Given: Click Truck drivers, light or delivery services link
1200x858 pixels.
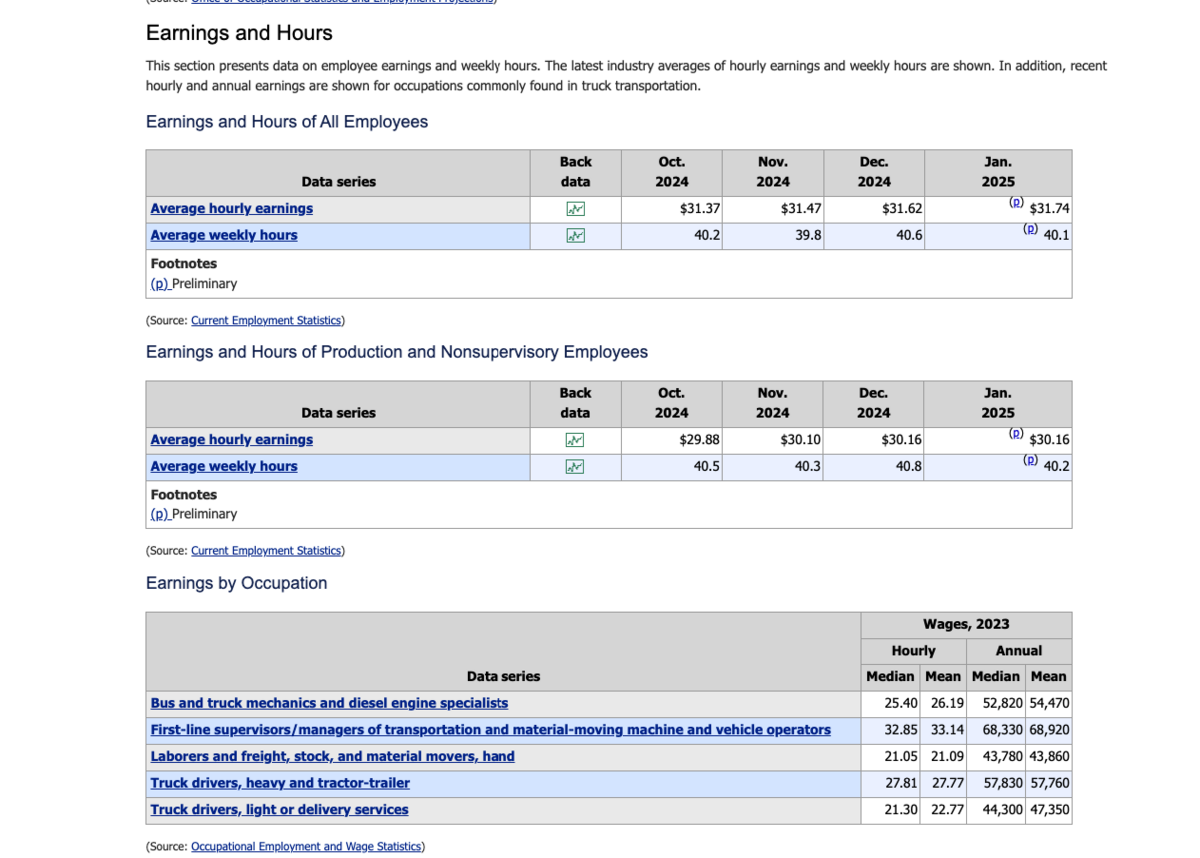Looking at the screenshot, I should click(279, 810).
